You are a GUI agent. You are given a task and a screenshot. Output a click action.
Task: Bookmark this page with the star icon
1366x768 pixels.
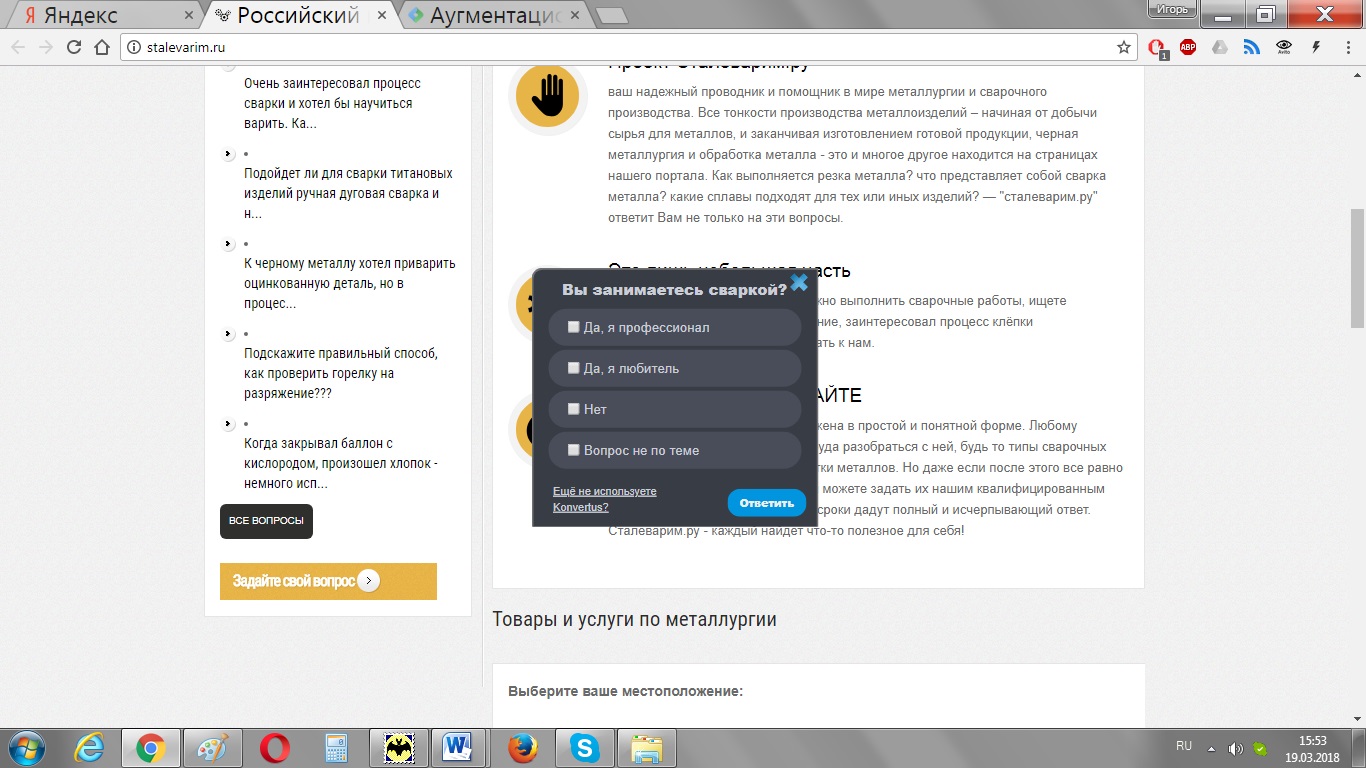point(1124,47)
